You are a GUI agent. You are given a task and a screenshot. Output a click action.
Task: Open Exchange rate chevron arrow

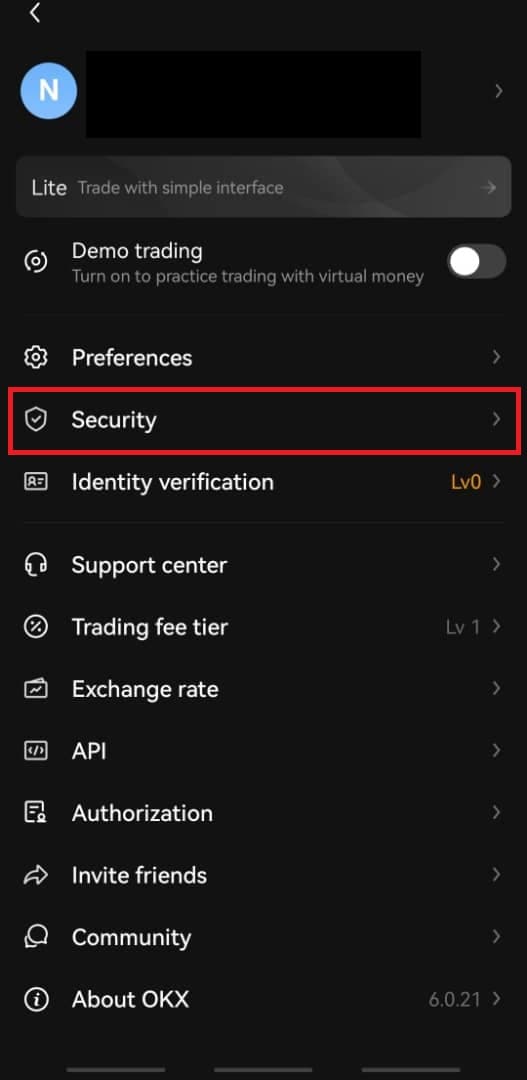click(x=496, y=688)
